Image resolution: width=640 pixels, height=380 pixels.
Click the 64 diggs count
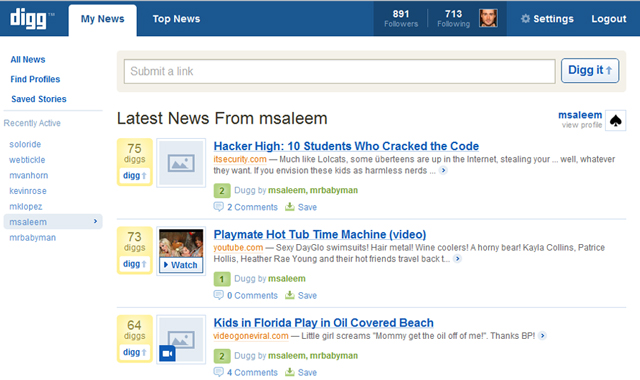point(134,329)
